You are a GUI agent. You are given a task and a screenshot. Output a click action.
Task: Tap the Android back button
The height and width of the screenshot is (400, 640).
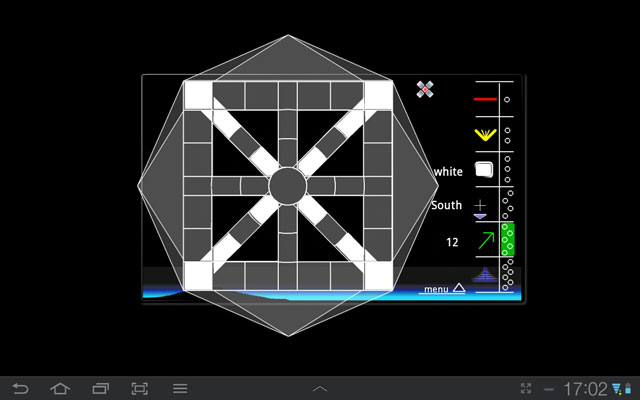coord(20,388)
